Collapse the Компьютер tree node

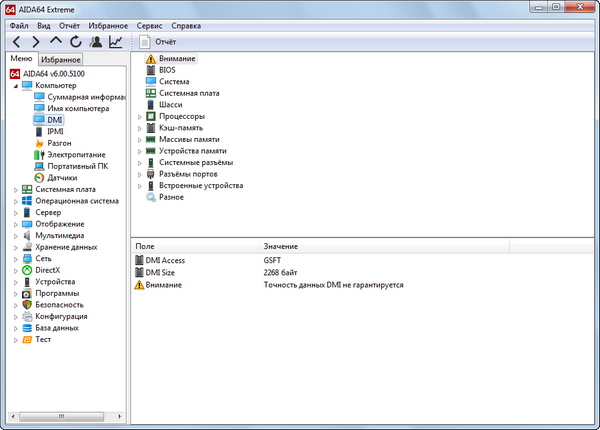pos(15,86)
